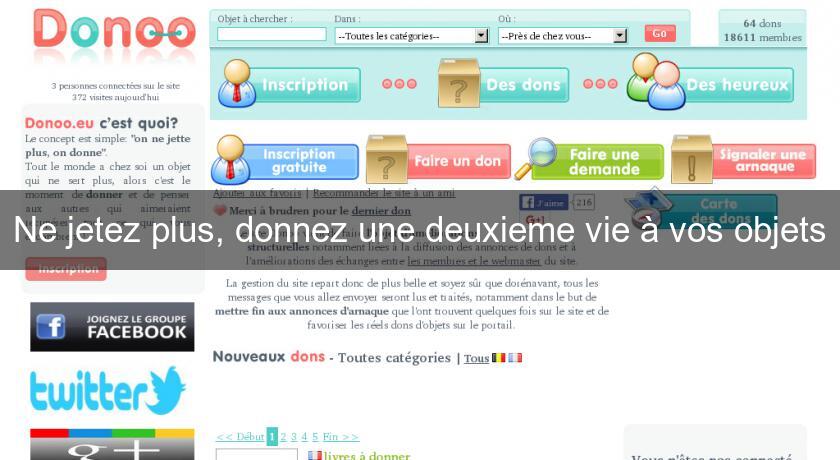Go to page 2 in pagination

(283, 437)
